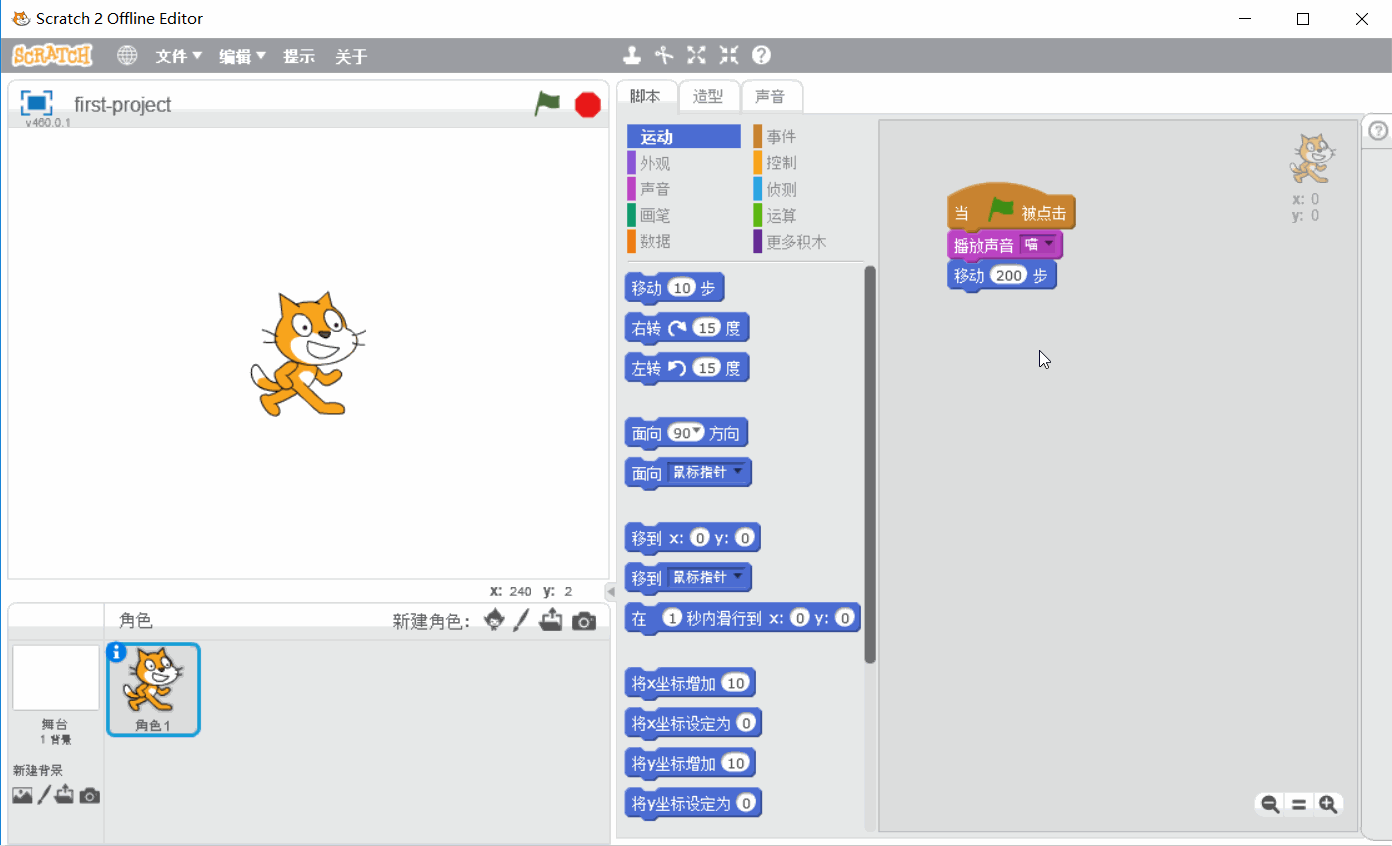Viewport: 1392px width, 846px height.
Task: Select the 角色1 cat sprite thumbnail
Action: coord(153,689)
